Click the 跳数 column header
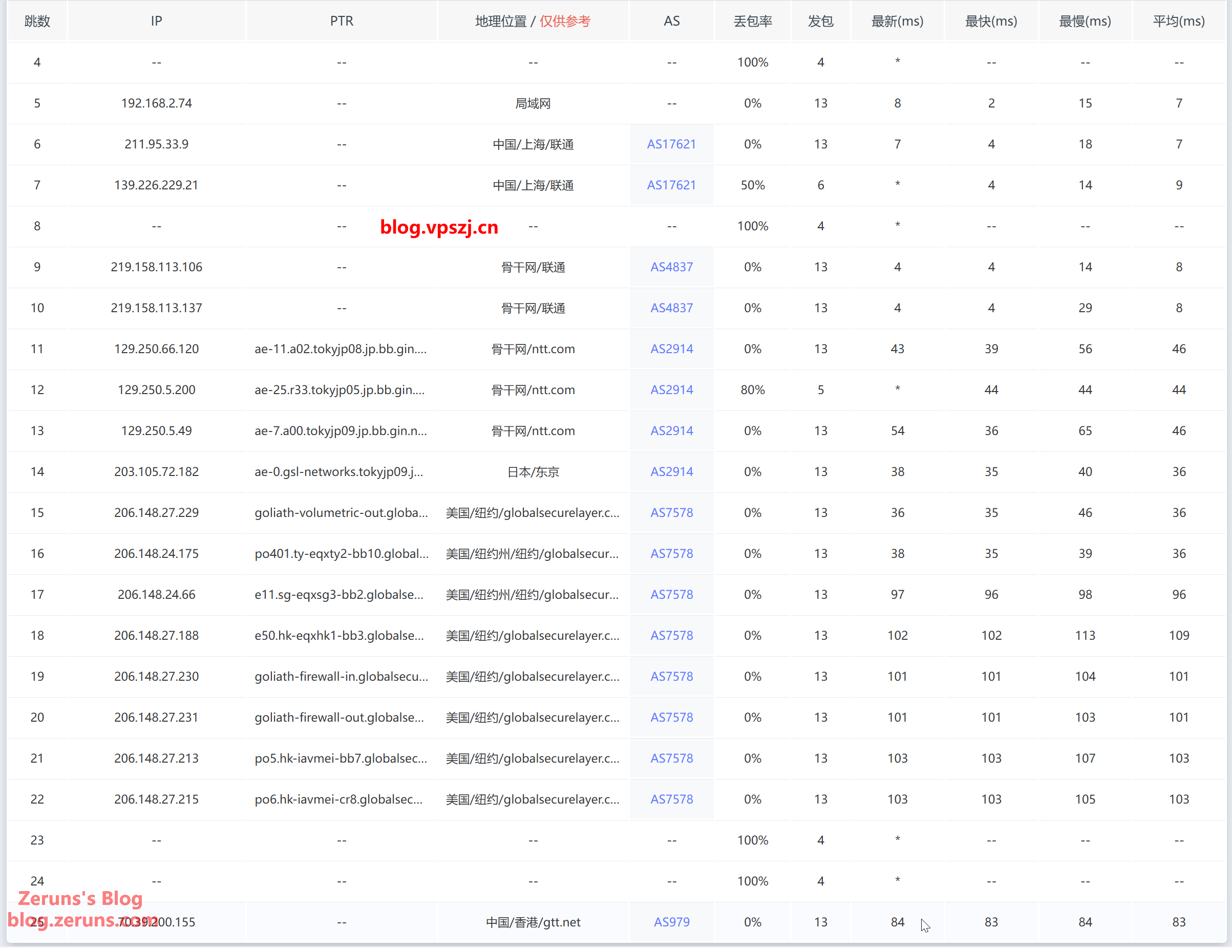The image size is (1232, 952). (37, 21)
